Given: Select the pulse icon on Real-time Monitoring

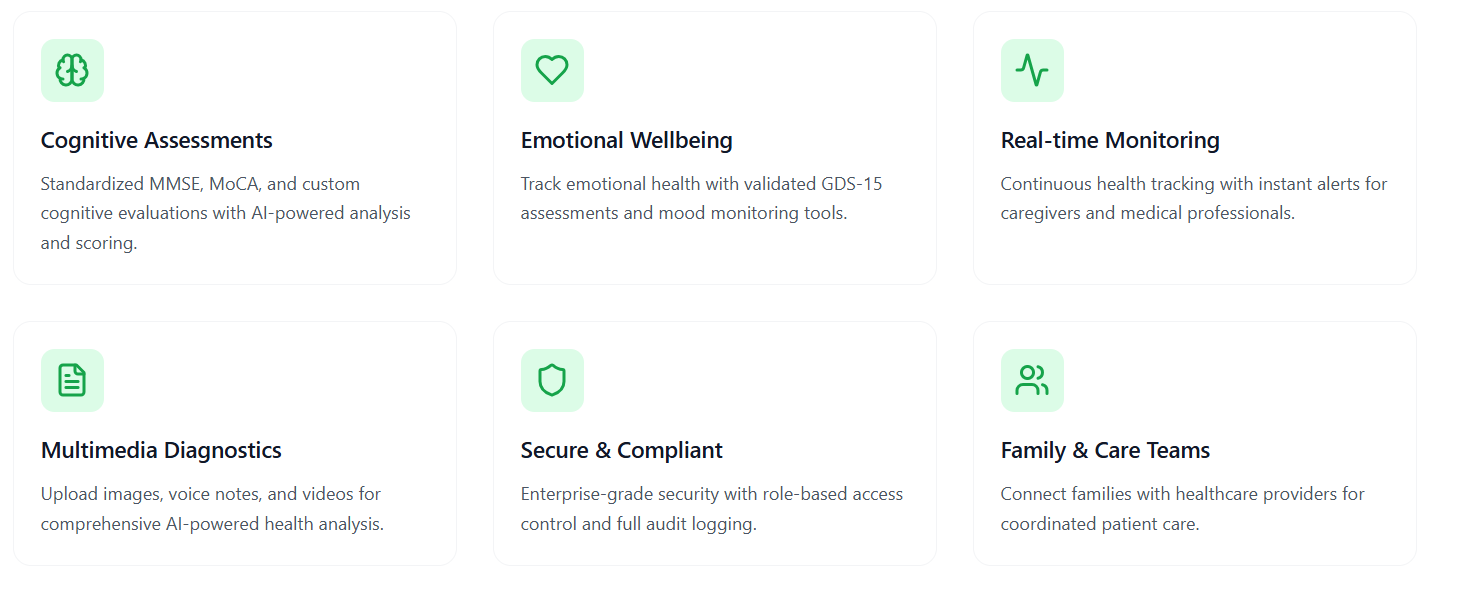Looking at the screenshot, I should [1031, 70].
